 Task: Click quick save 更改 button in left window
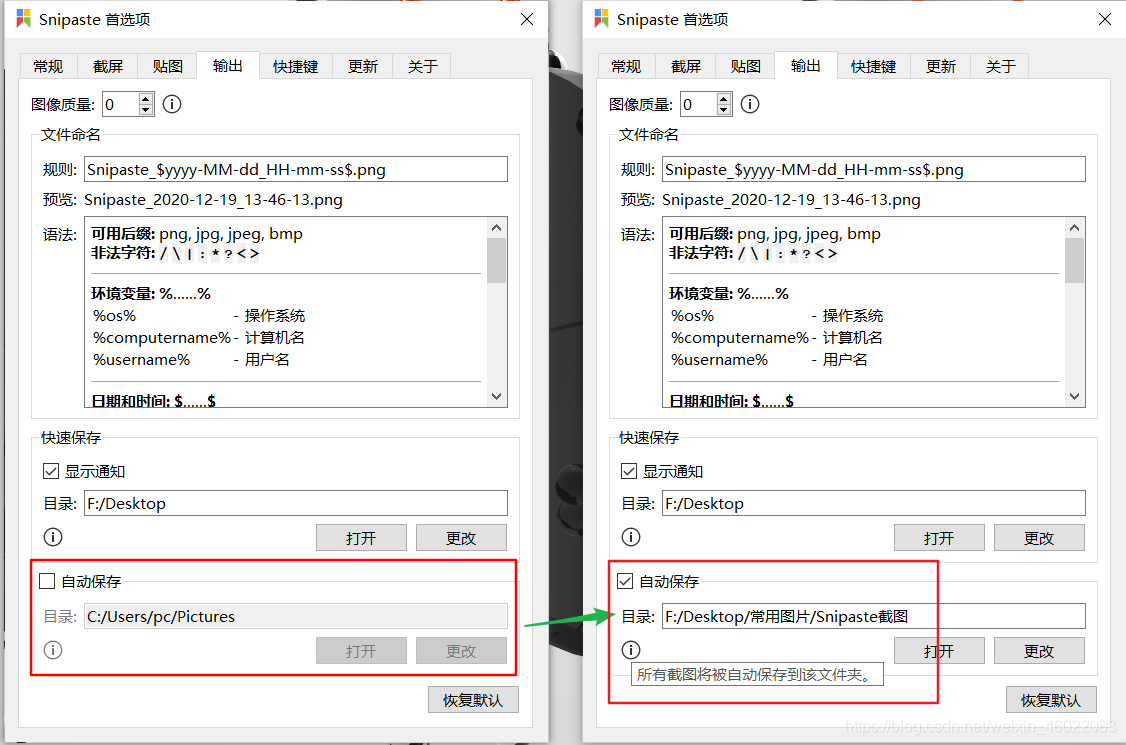[461, 537]
